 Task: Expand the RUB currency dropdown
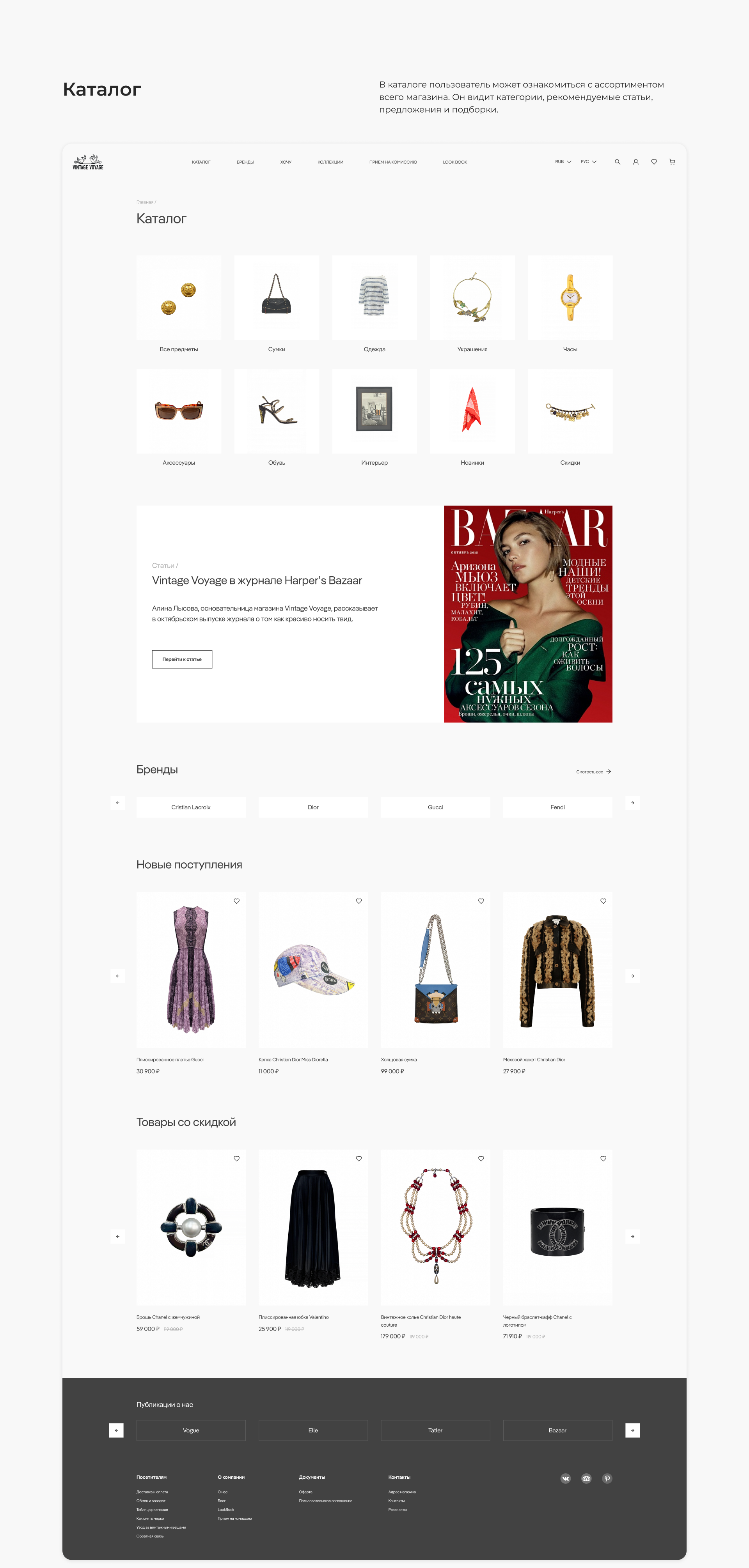pyautogui.click(x=563, y=162)
